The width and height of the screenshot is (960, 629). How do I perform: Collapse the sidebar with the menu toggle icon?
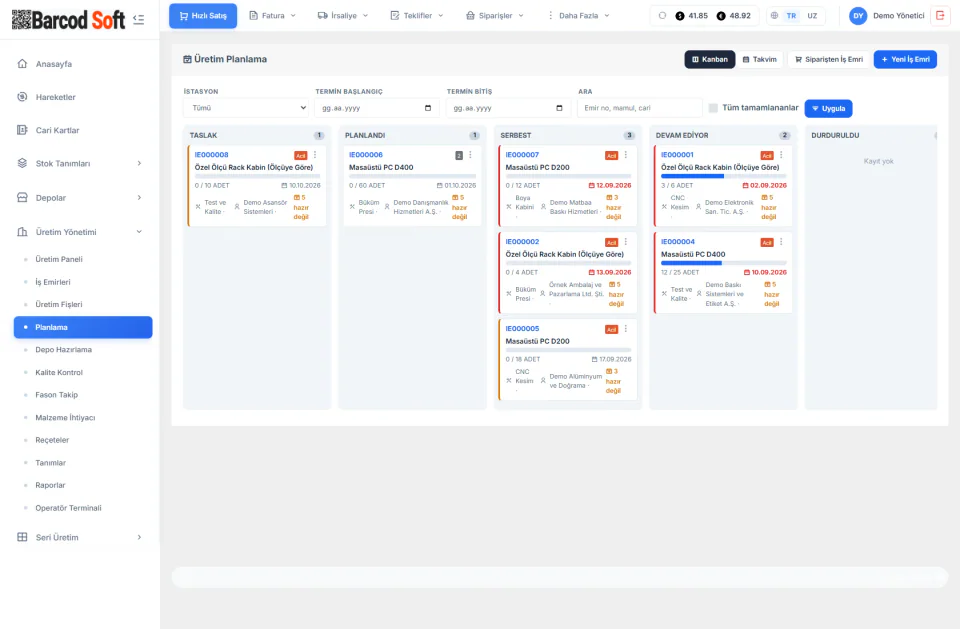pyautogui.click(x=138, y=20)
